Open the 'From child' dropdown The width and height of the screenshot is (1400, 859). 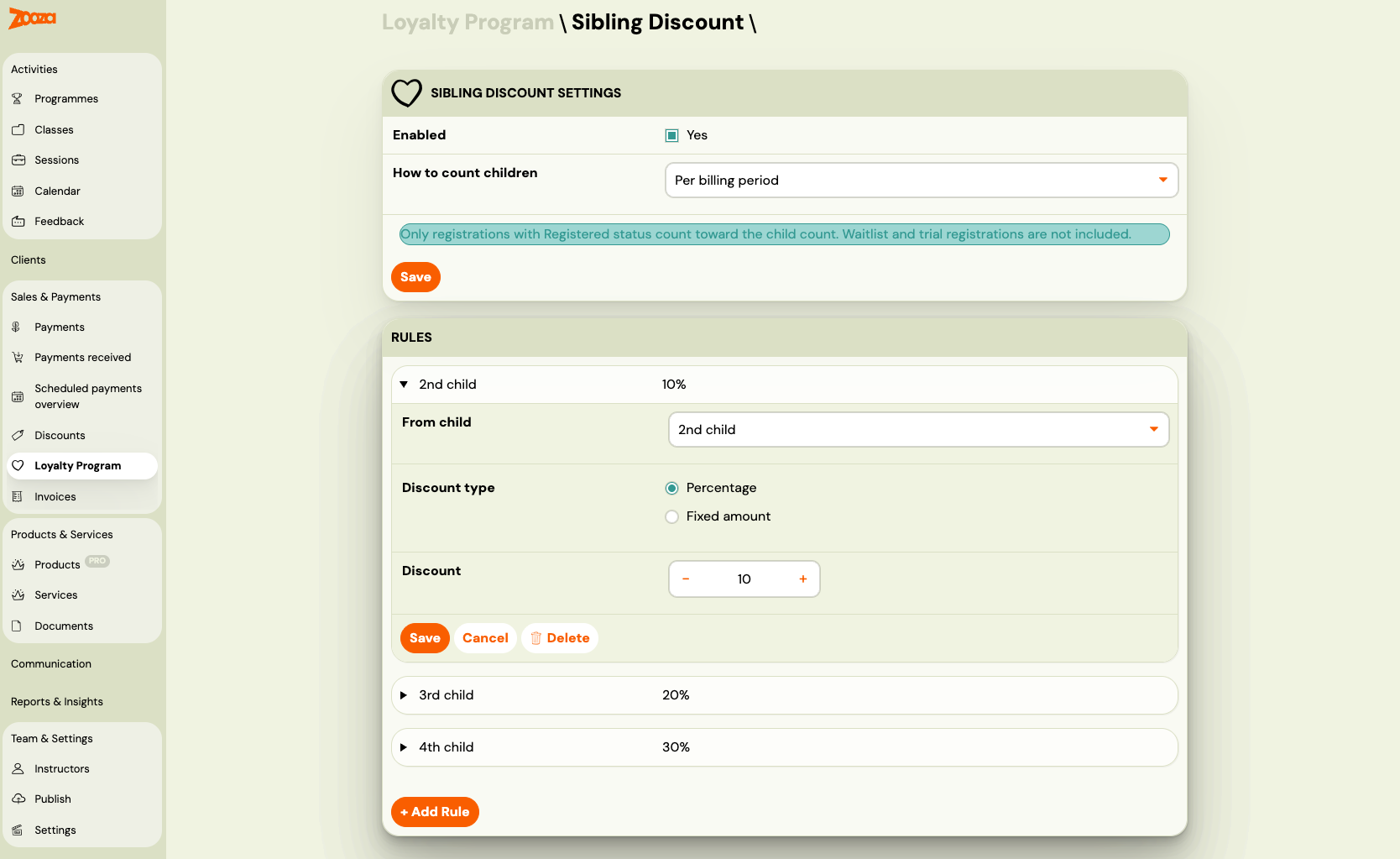coord(918,429)
